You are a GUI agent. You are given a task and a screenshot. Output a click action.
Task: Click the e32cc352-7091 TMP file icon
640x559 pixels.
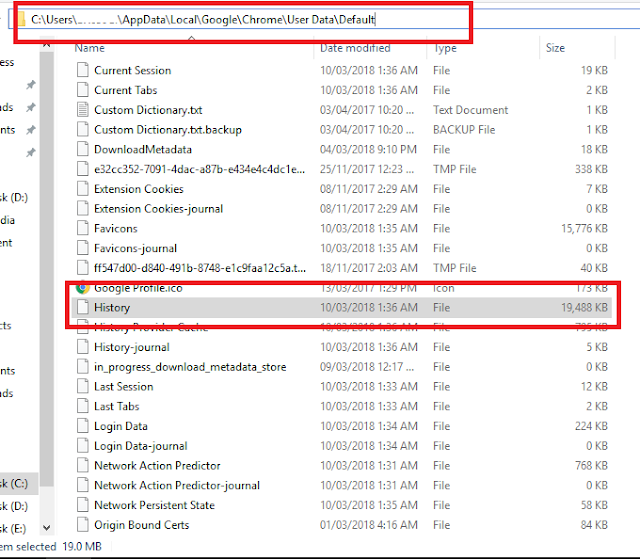83,169
